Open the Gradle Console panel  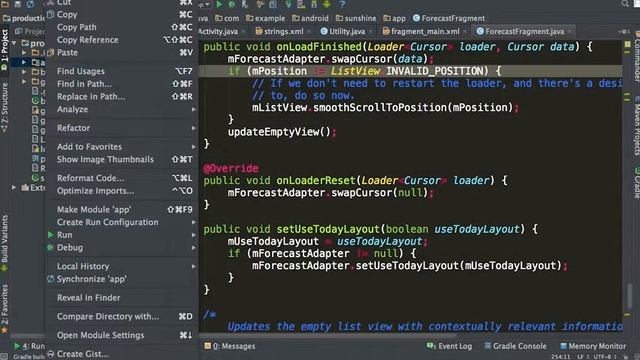[x=516, y=346]
